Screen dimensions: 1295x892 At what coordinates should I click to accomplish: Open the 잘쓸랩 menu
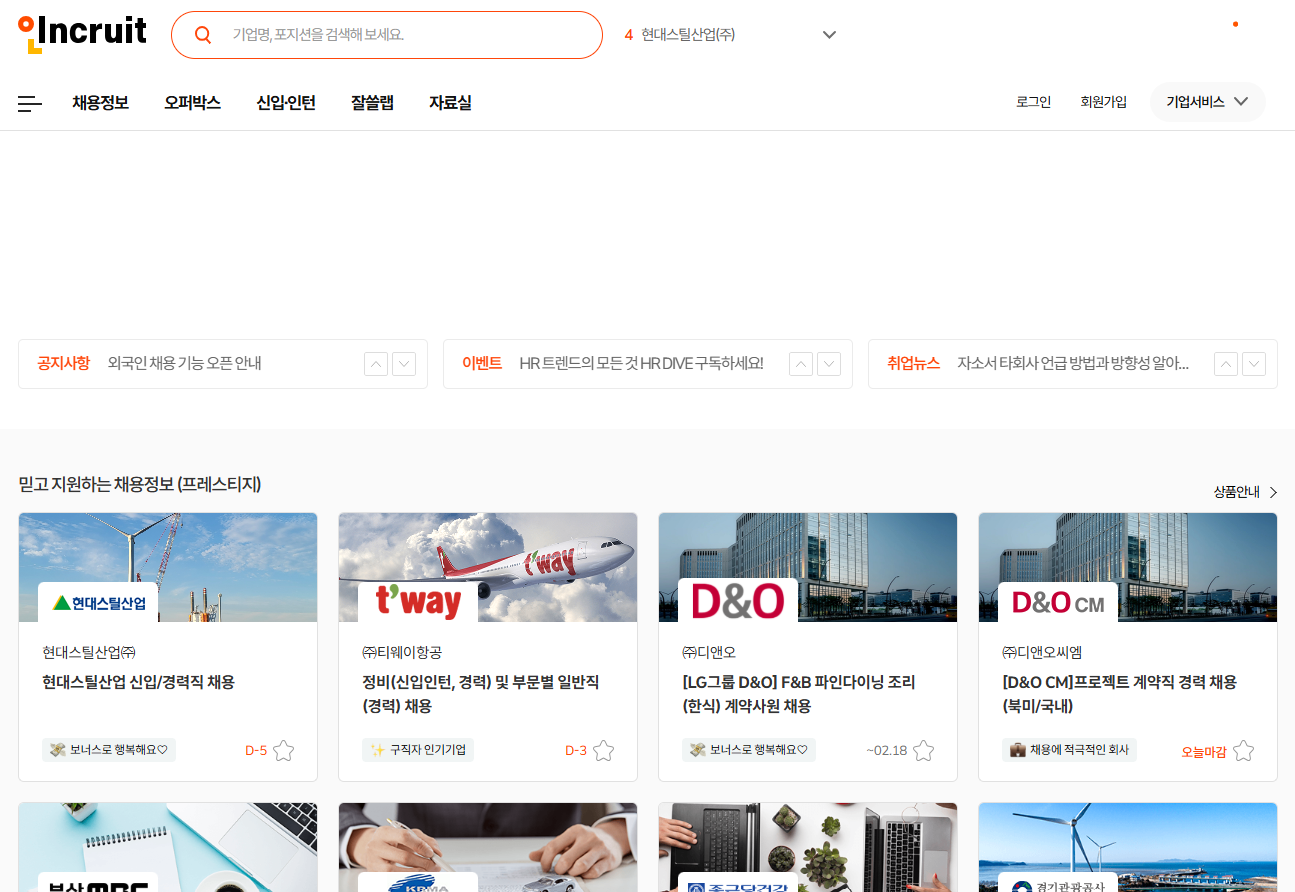point(372,102)
